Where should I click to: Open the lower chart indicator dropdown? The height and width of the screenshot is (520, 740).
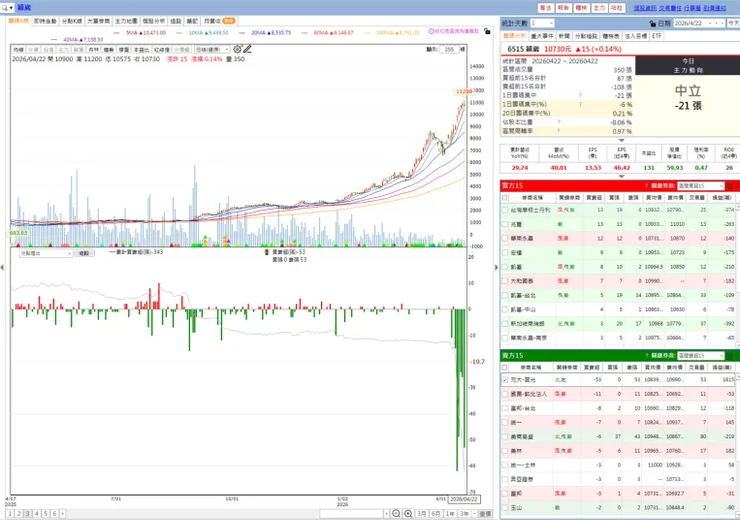pos(45,253)
